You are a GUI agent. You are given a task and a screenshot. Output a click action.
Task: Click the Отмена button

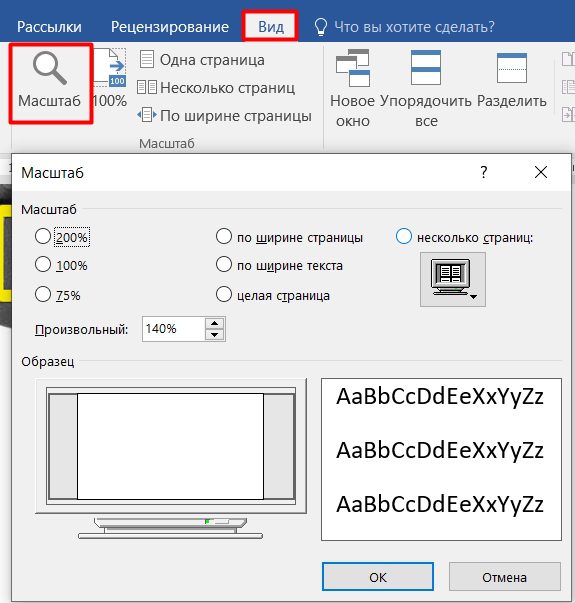pyautogui.click(x=504, y=577)
